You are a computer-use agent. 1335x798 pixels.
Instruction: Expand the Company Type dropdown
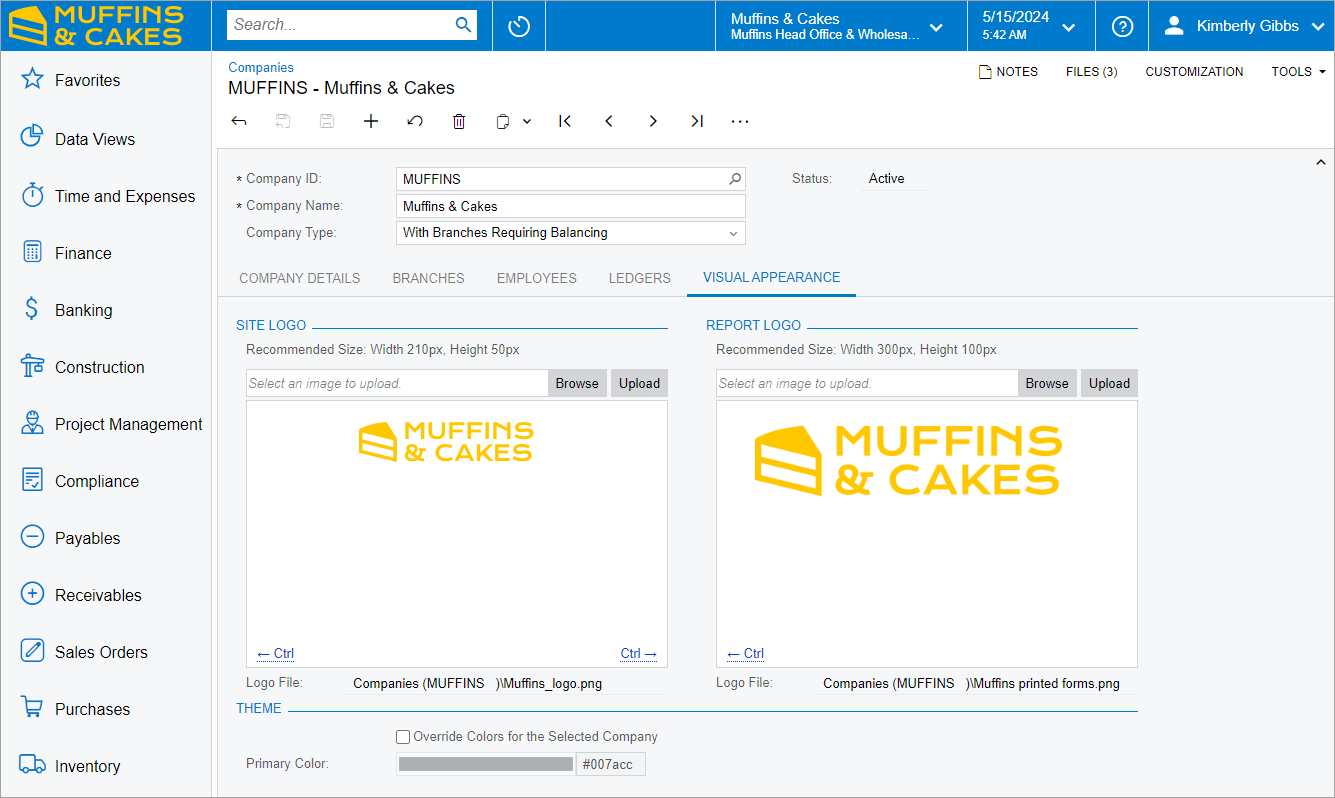[733, 233]
